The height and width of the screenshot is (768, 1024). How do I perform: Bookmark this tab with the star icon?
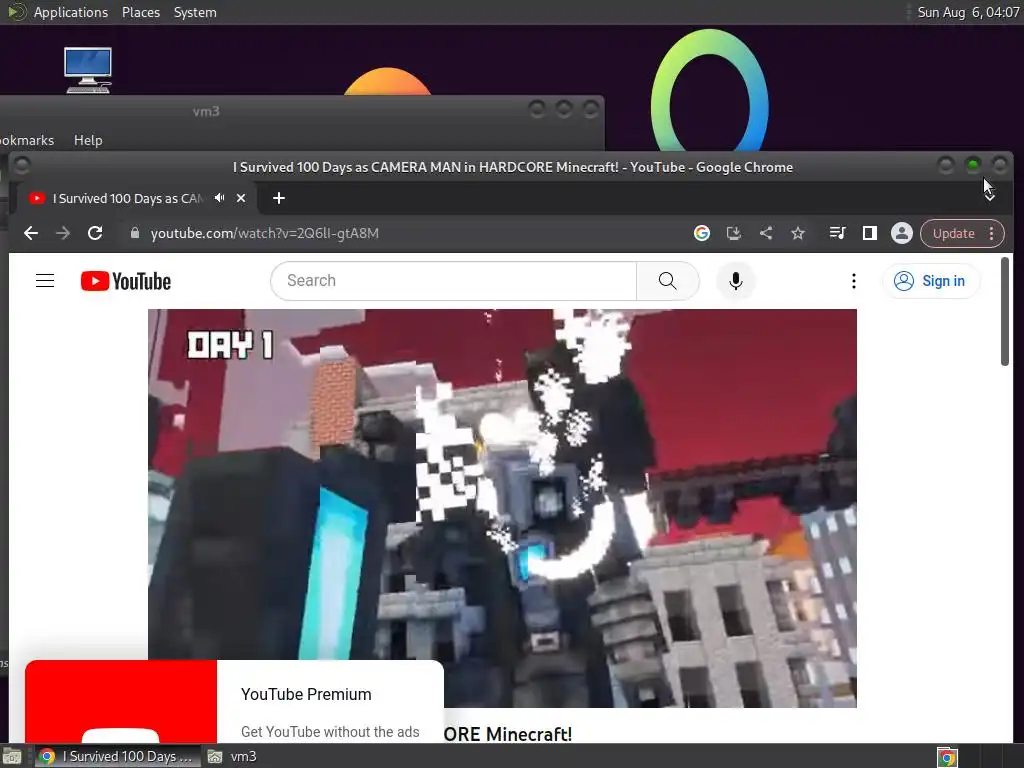[x=798, y=233]
